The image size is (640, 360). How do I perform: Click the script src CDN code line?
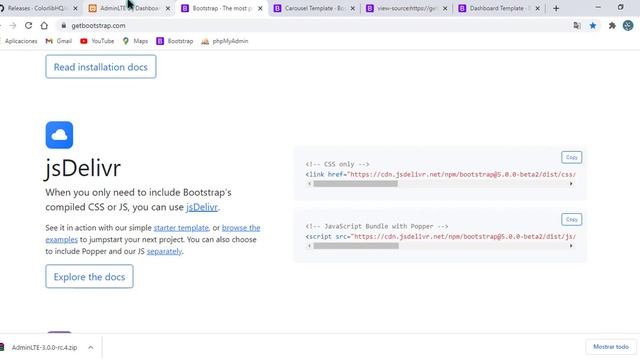click(x=440, y=236)
